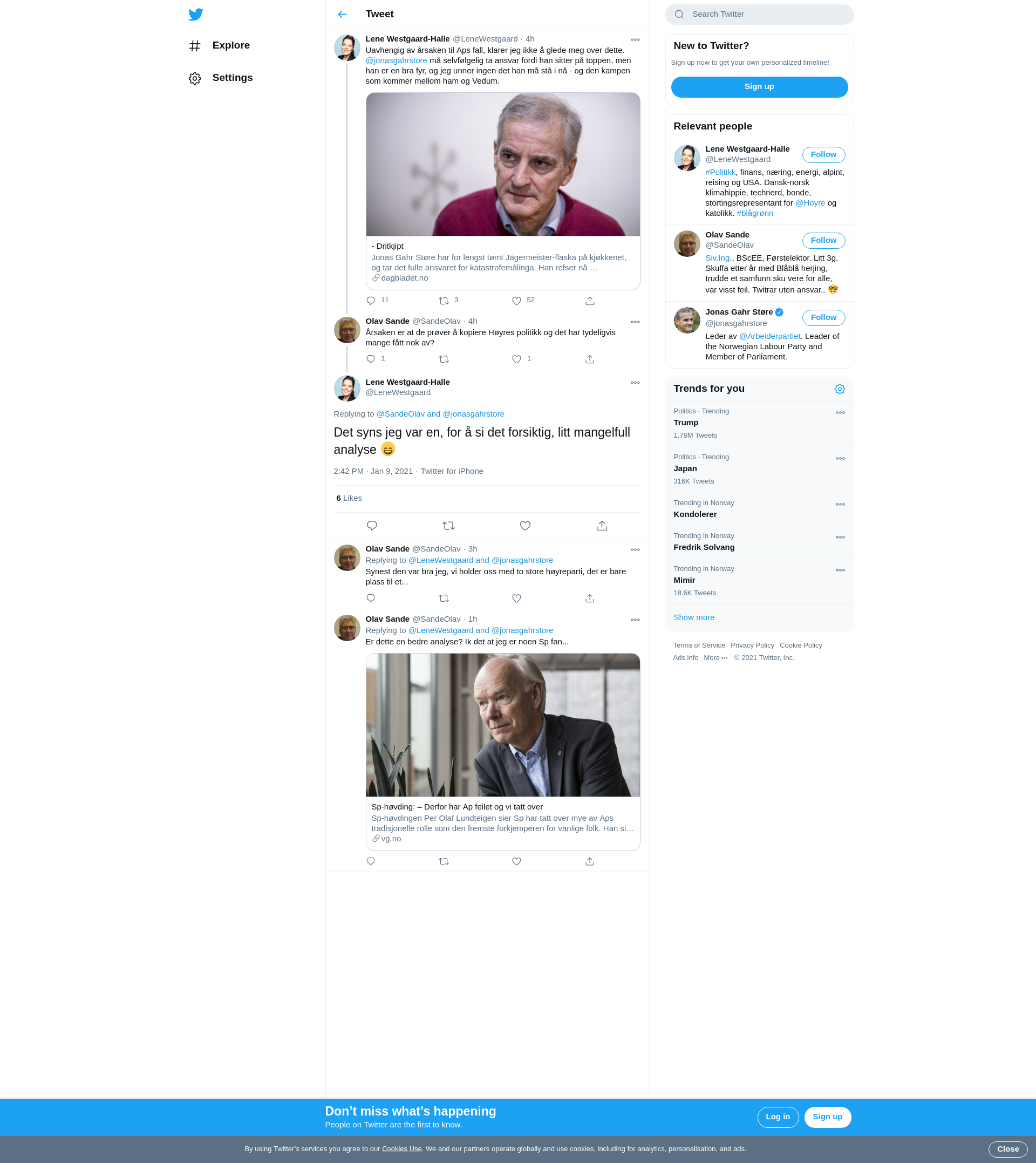The height and width of the screenshot is (1163, 1036).
Task: Follow Jonas Gahr Støre
Action: coord(823,317)
